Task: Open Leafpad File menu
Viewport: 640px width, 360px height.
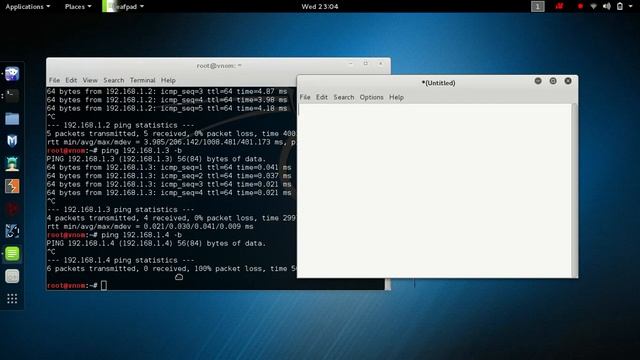Action: point(305,97)
